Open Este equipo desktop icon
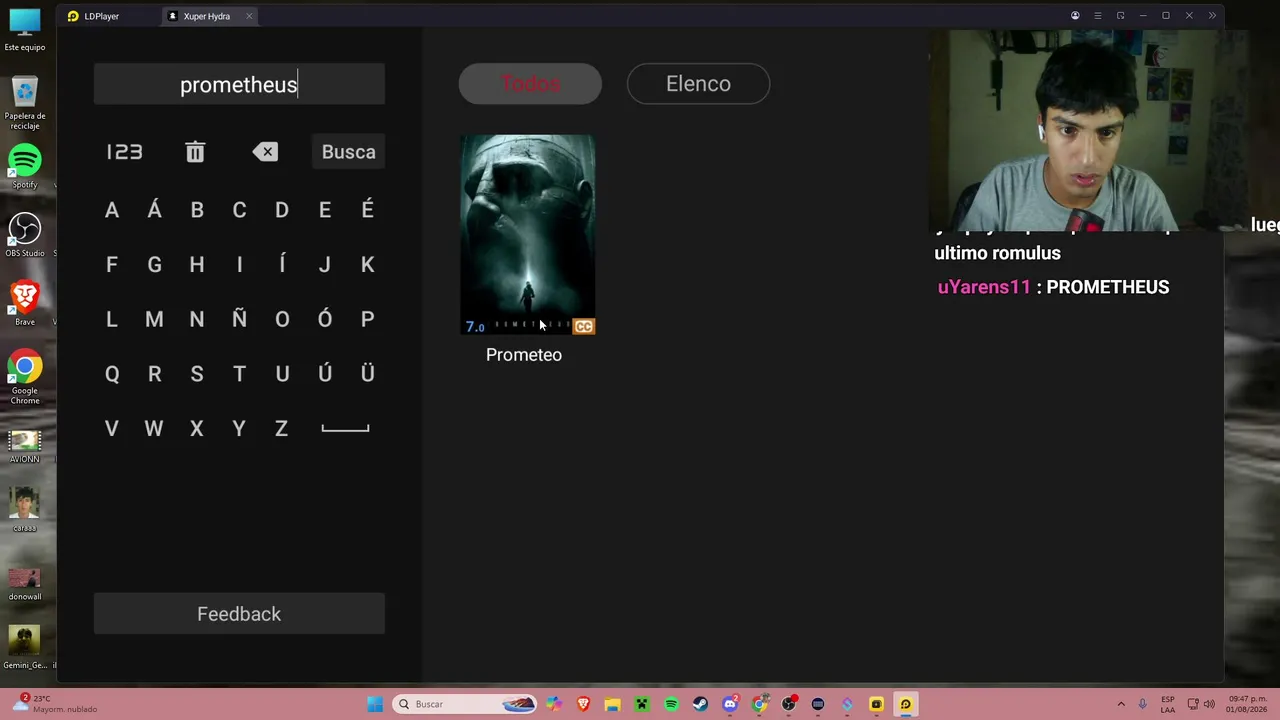Screen dimensions: 1280x720 [x=25, y=29]
